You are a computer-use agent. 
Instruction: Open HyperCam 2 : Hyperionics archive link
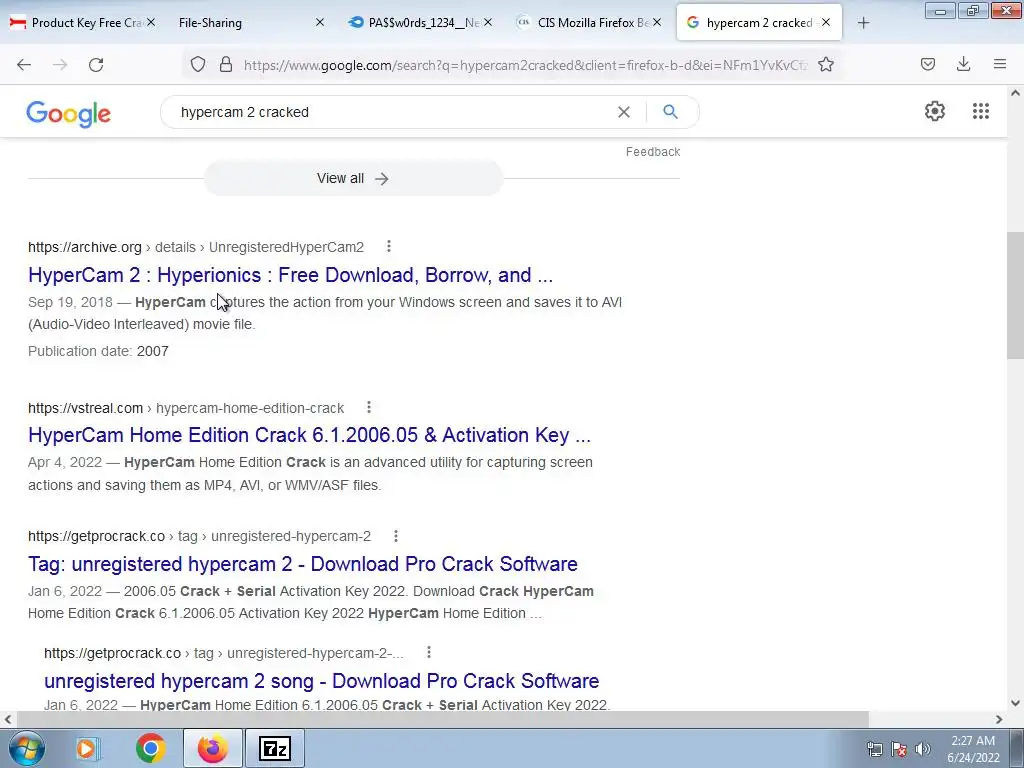click(x=291, y=275)
